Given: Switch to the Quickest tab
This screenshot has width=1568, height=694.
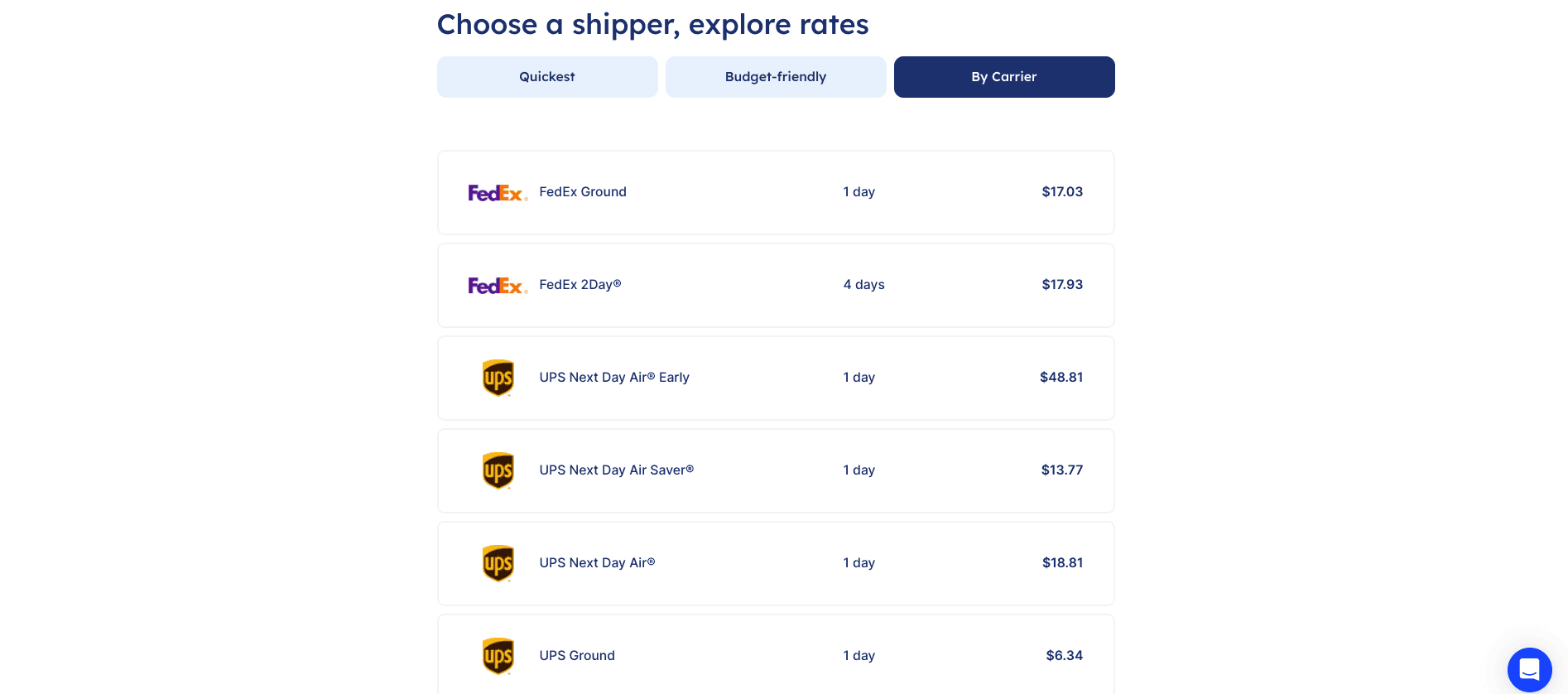Looking at the screenshot, I should click(x=547, y=76).
